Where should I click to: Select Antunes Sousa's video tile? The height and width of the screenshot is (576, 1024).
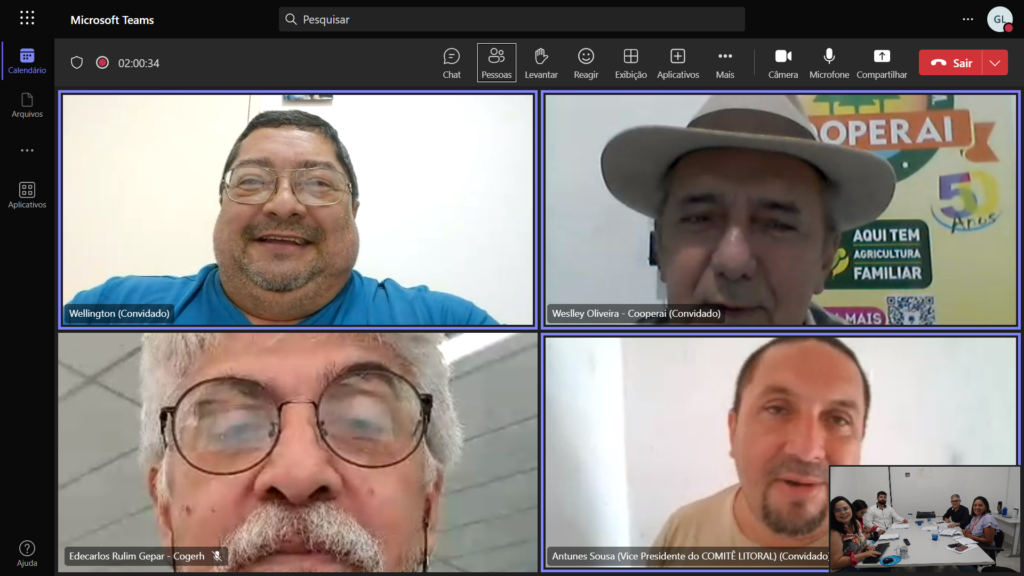[x=781, y=453]
